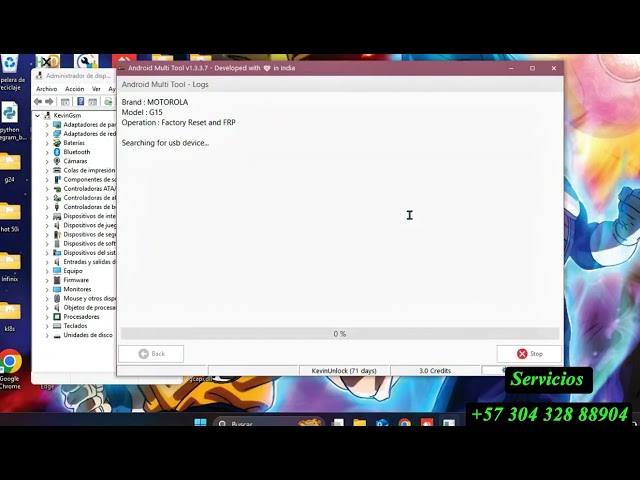Click the Firmware category icon
The height and width of the screenshot is (480, 640).
(x=57, y=280)
